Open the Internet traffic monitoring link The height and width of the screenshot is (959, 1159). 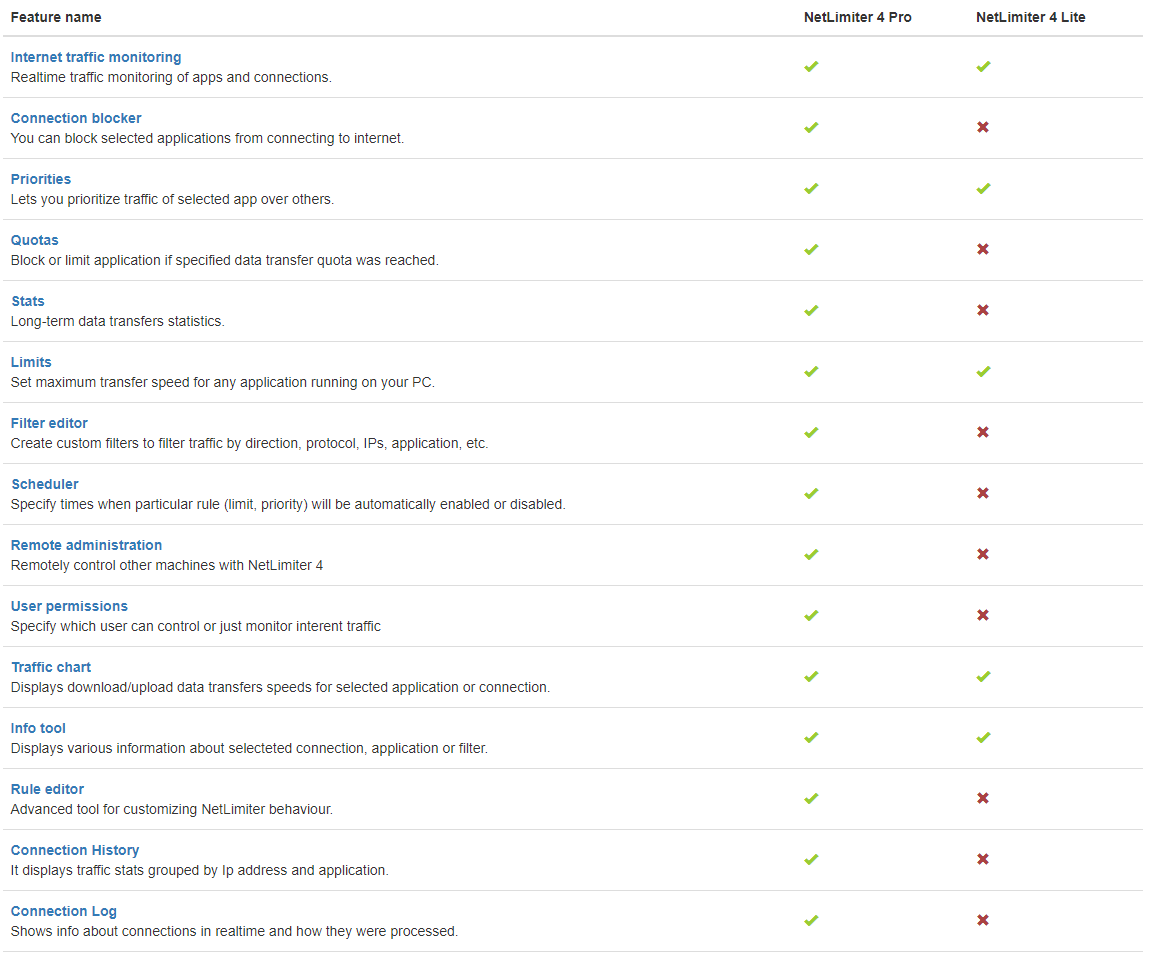(x=96, y=57)
